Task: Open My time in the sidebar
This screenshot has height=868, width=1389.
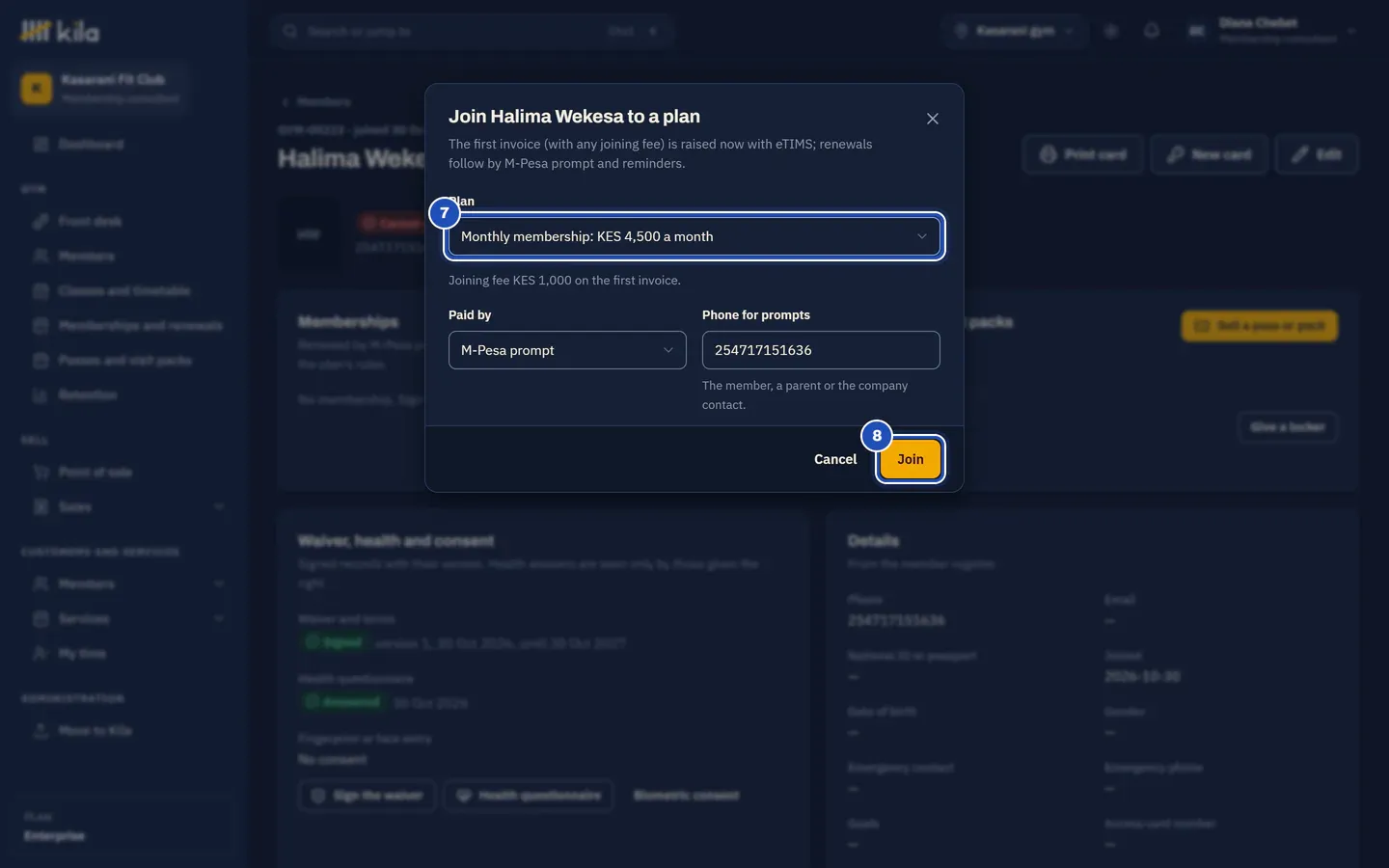Action: tap(125, 654)
